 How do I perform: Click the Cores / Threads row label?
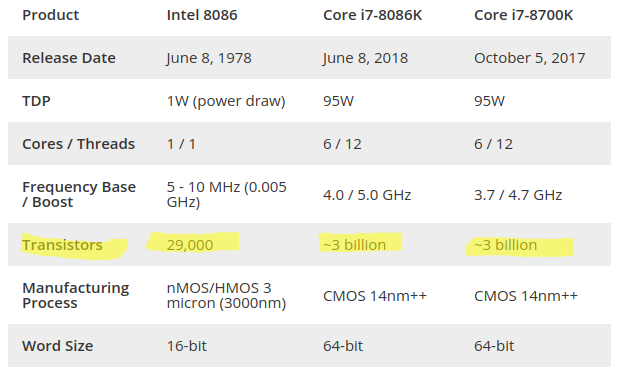pos(79,144)
